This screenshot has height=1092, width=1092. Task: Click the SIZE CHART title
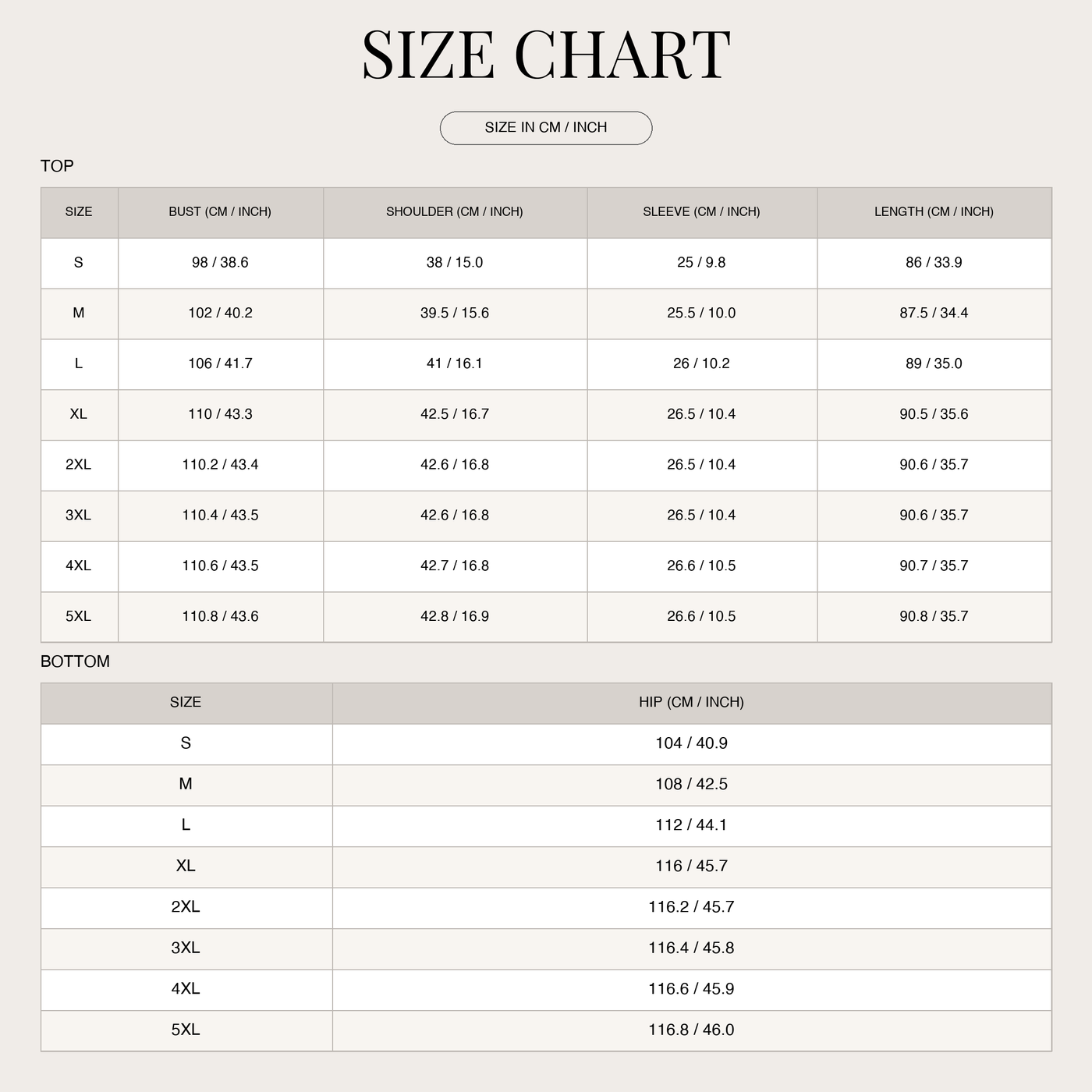(x=546, y=55)
